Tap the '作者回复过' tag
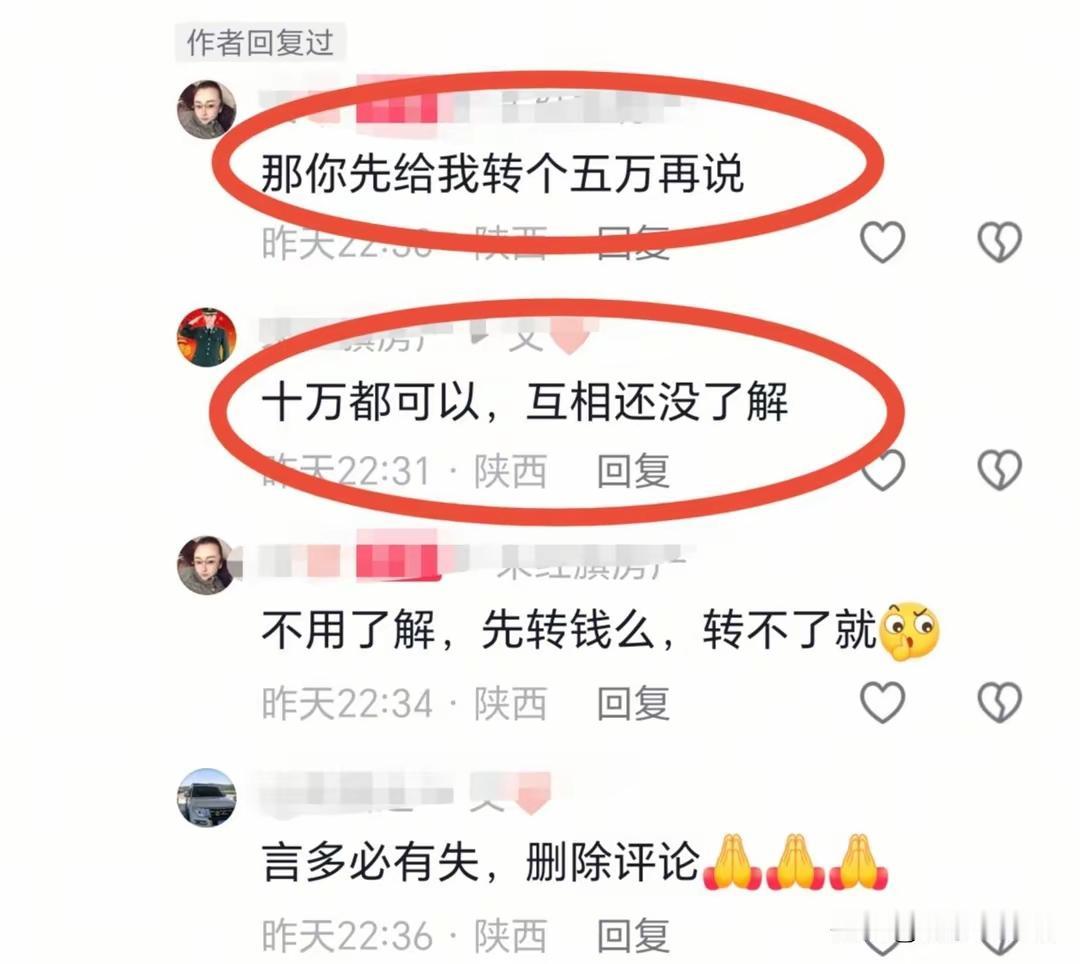Screen dimensions: 1080x964 (x=260, y=43)
